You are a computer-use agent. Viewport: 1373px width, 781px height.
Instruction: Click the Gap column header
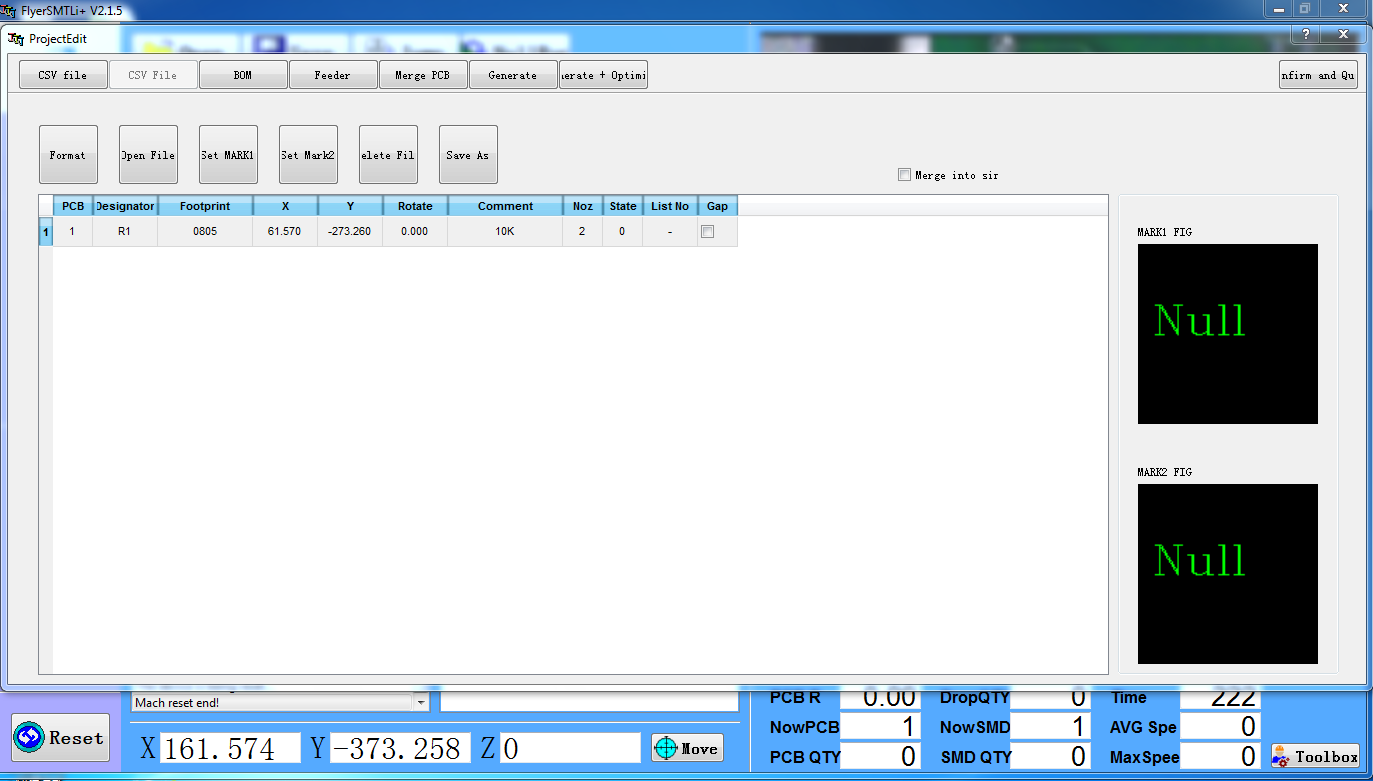[x=717, y=206]
